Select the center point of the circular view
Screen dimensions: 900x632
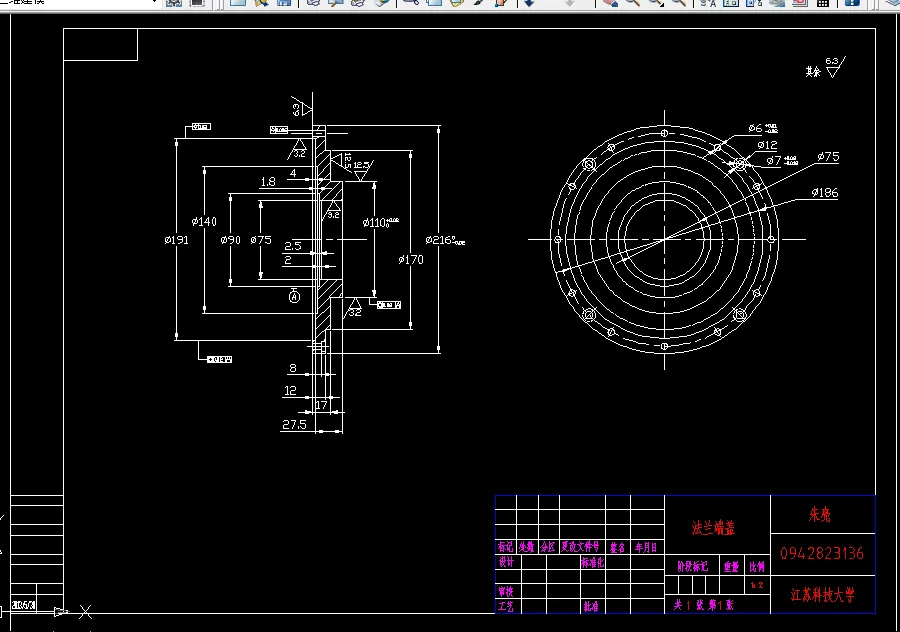[665, 239]
